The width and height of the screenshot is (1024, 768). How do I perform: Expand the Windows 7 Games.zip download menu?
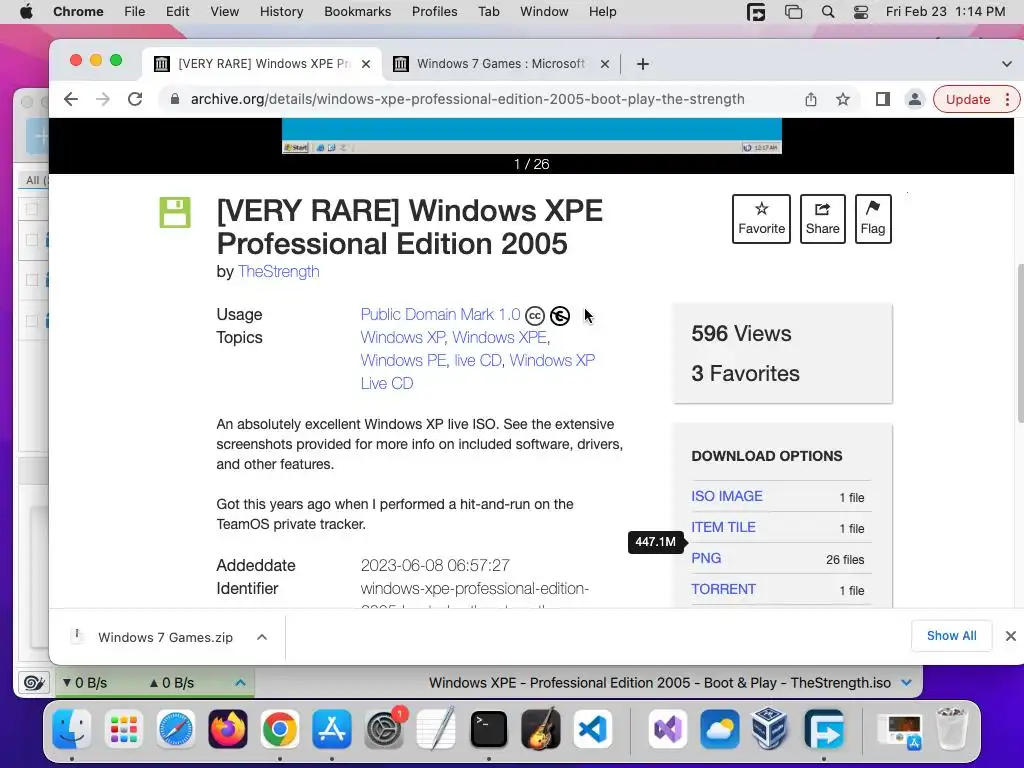click(x=262, y=637)
